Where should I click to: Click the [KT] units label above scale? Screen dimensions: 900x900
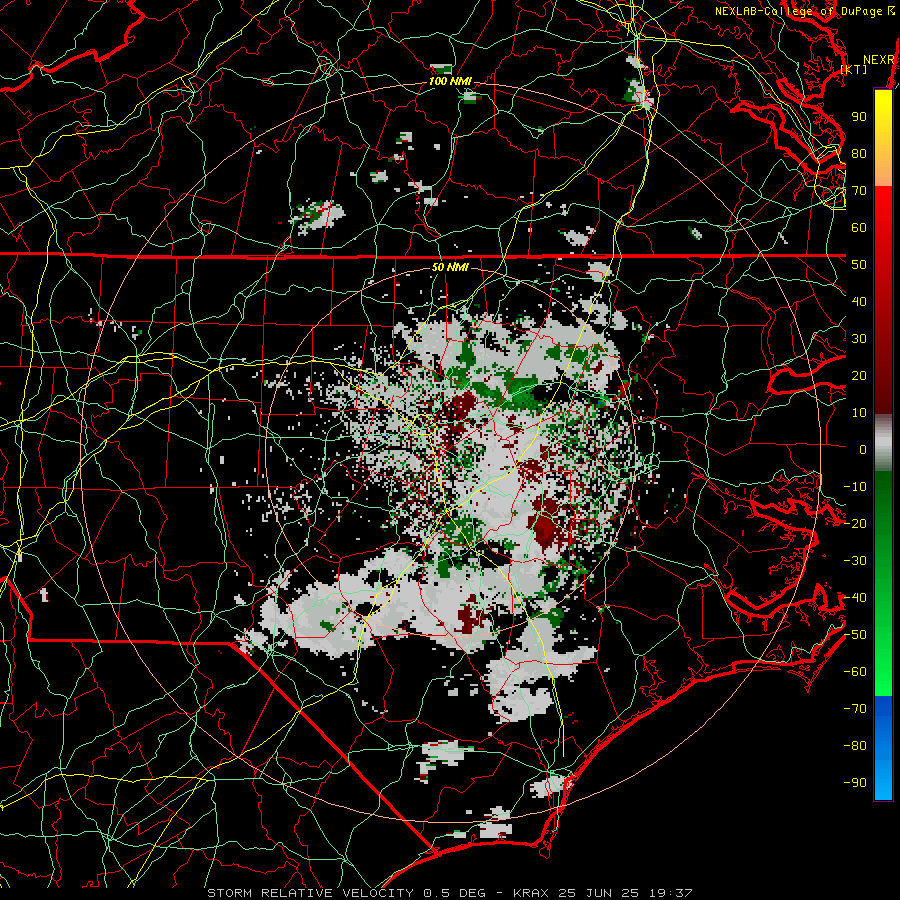coord(854,69)
